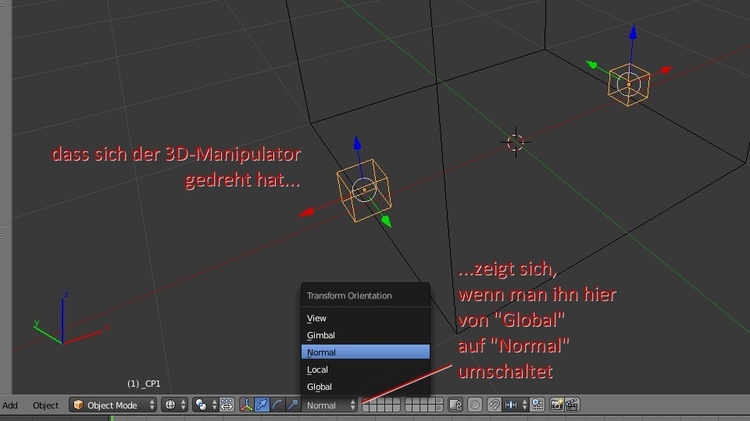Grab green Y arrow of left manipulator

386,221
